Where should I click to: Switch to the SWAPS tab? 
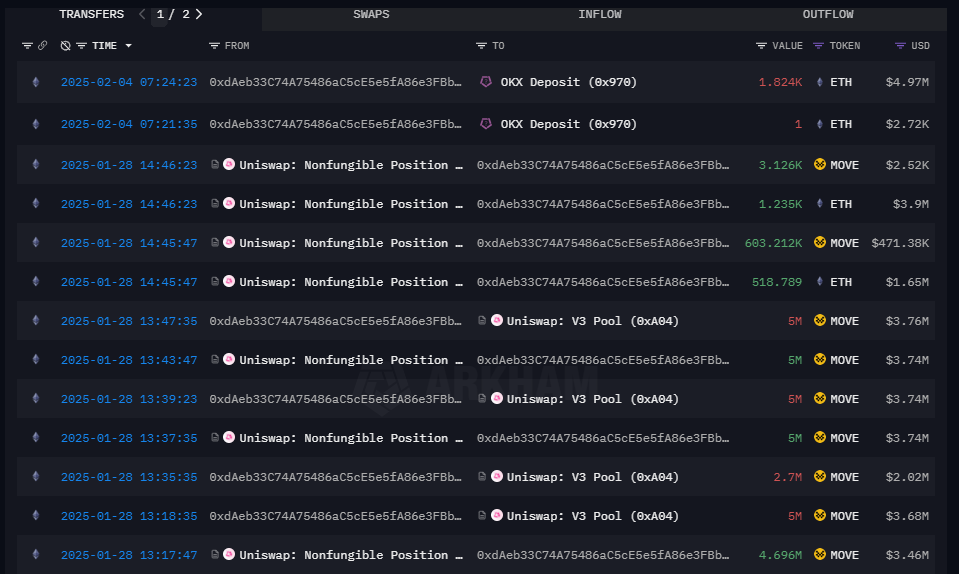[371, 15]
